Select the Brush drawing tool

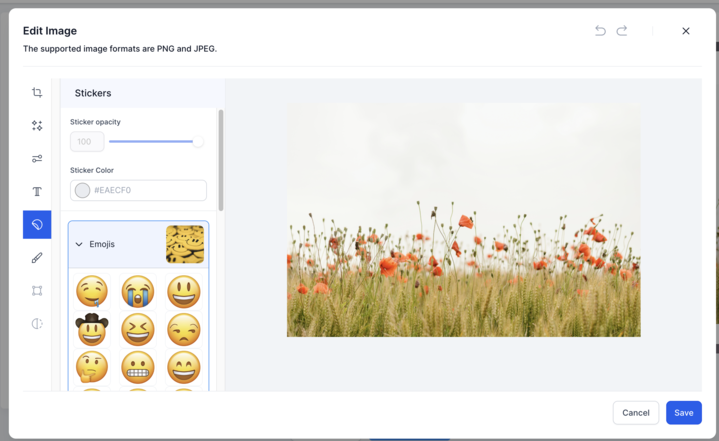pyautogui.click(x=37, y=258)
